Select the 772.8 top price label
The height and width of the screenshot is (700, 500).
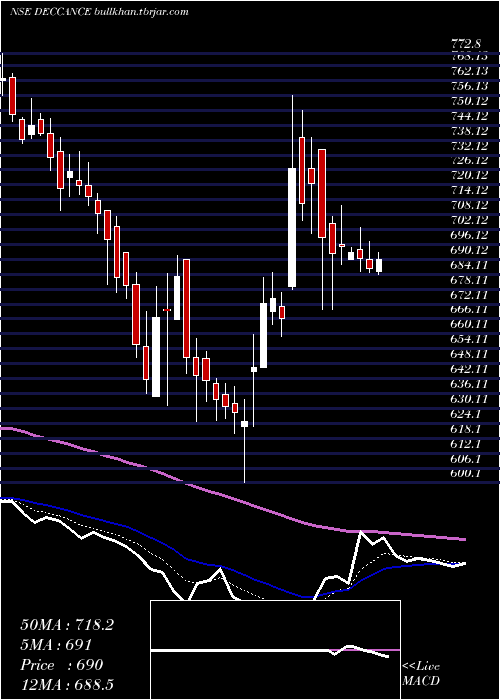click(466, 44)
